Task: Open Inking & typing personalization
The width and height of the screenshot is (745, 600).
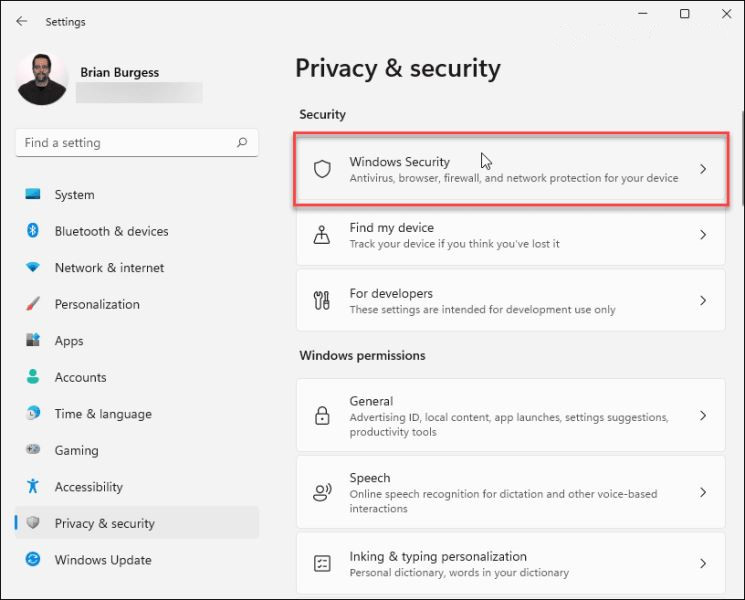Action: [510, 564]
